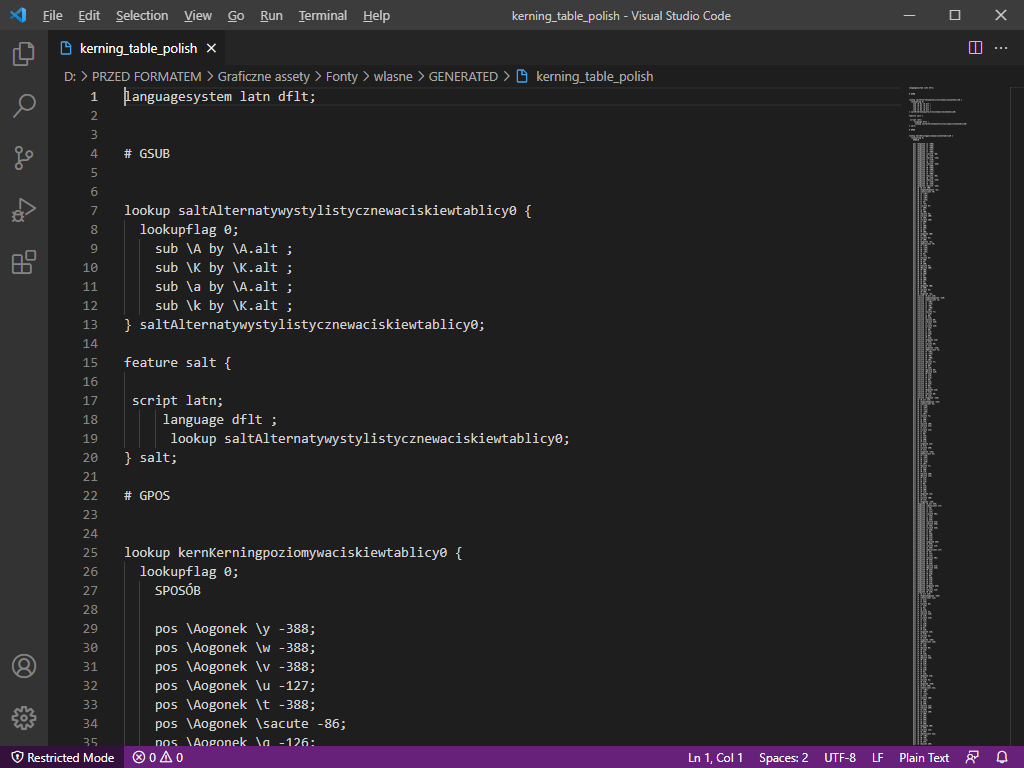Select the kerning_table_polish tab
The image size is (1024, 768).
tap(137, 47)
